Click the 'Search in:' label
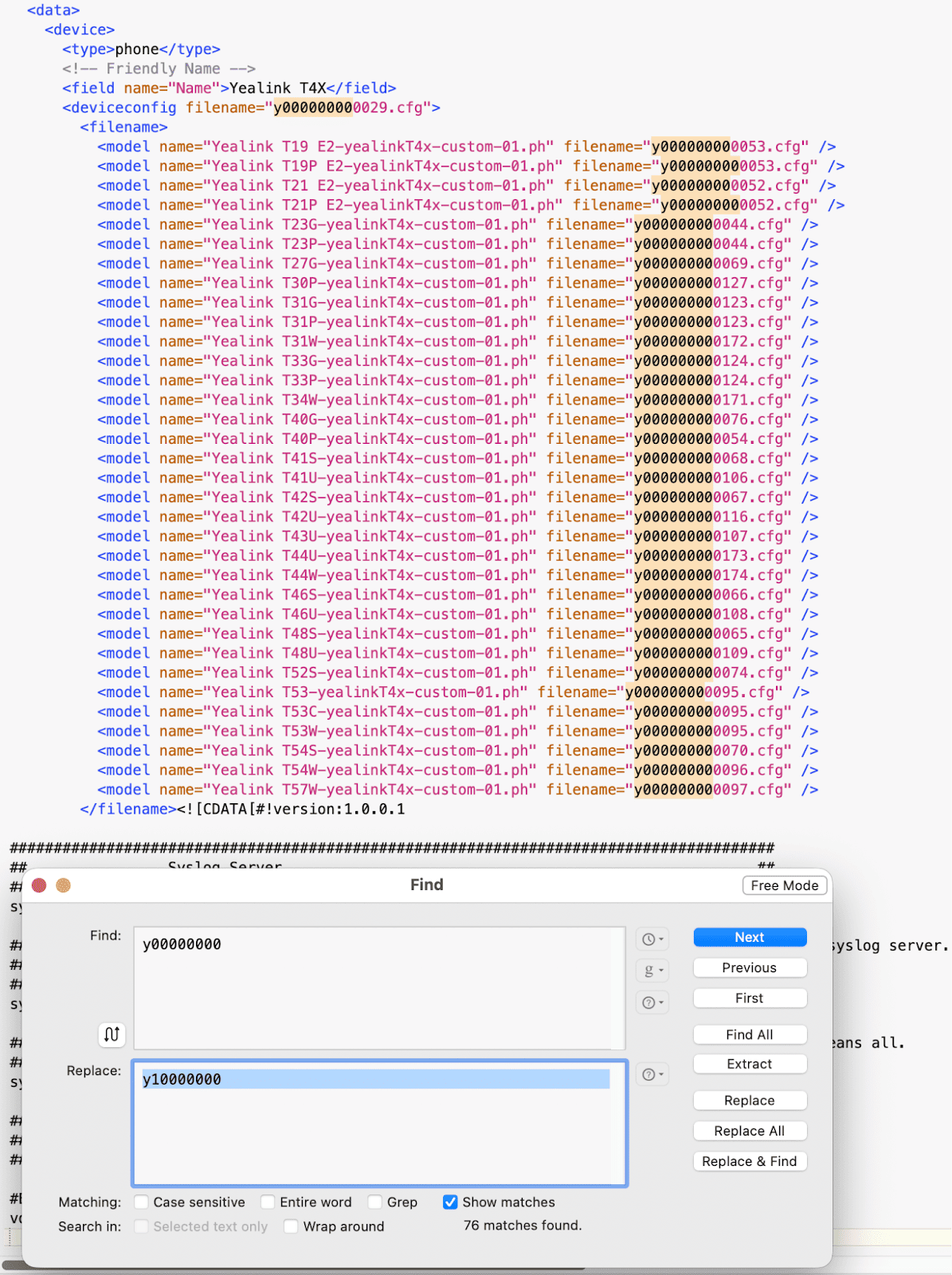The width and height of the screenshot is (952, 1275). 90,1226
